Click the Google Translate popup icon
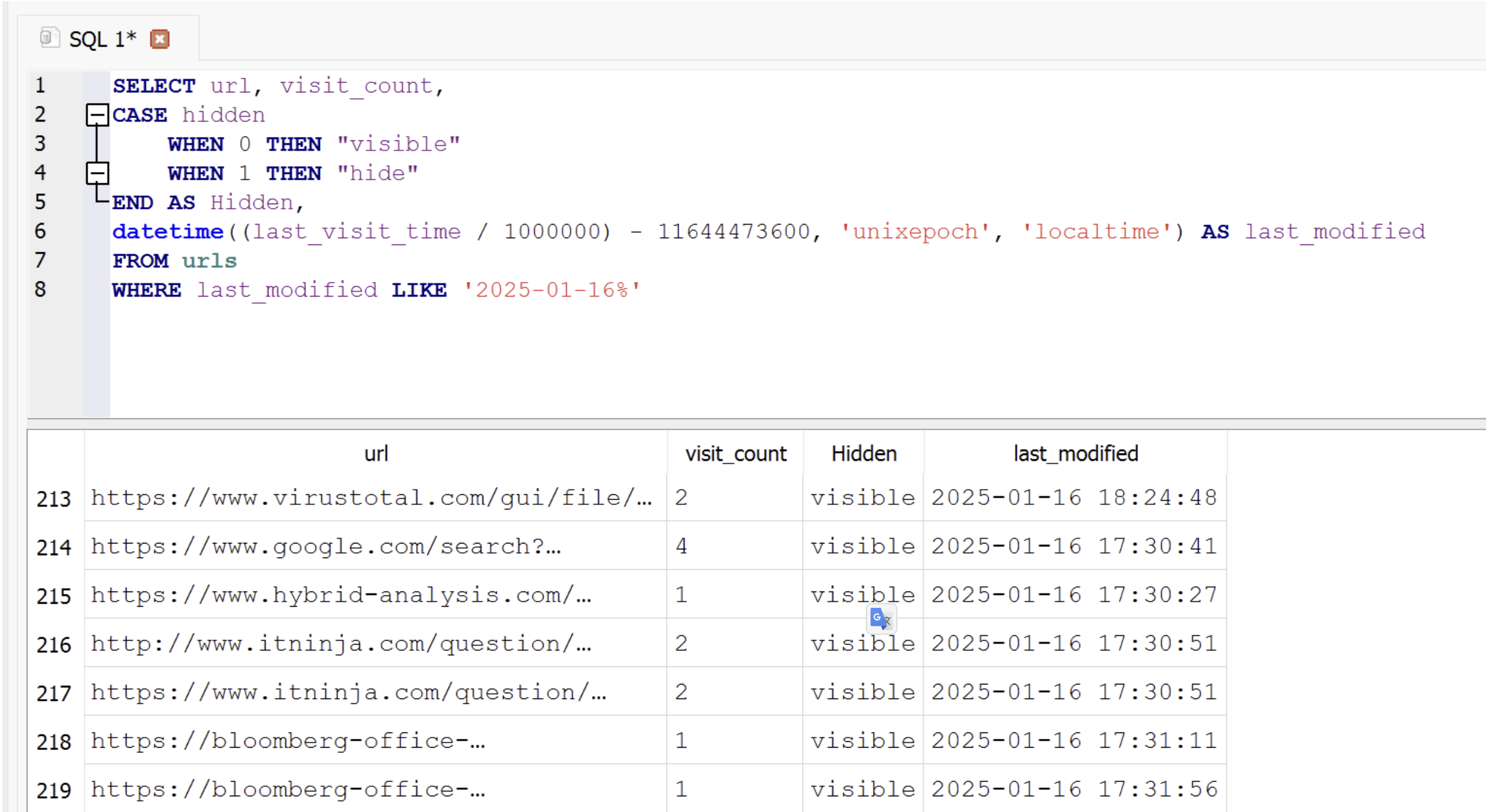 point(880,619)
